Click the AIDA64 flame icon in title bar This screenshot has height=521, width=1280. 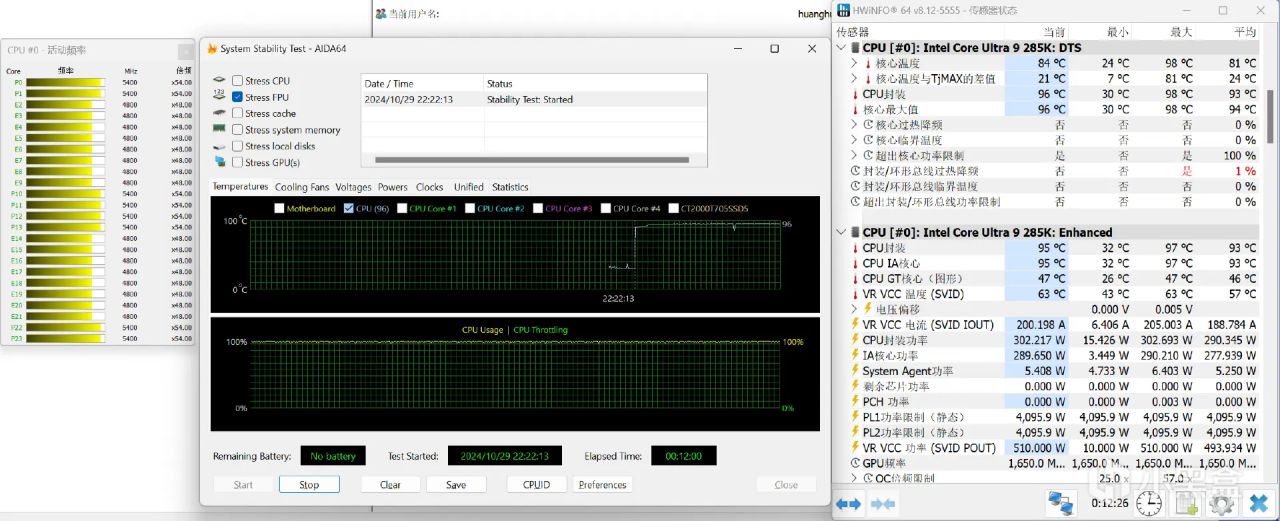211,49
